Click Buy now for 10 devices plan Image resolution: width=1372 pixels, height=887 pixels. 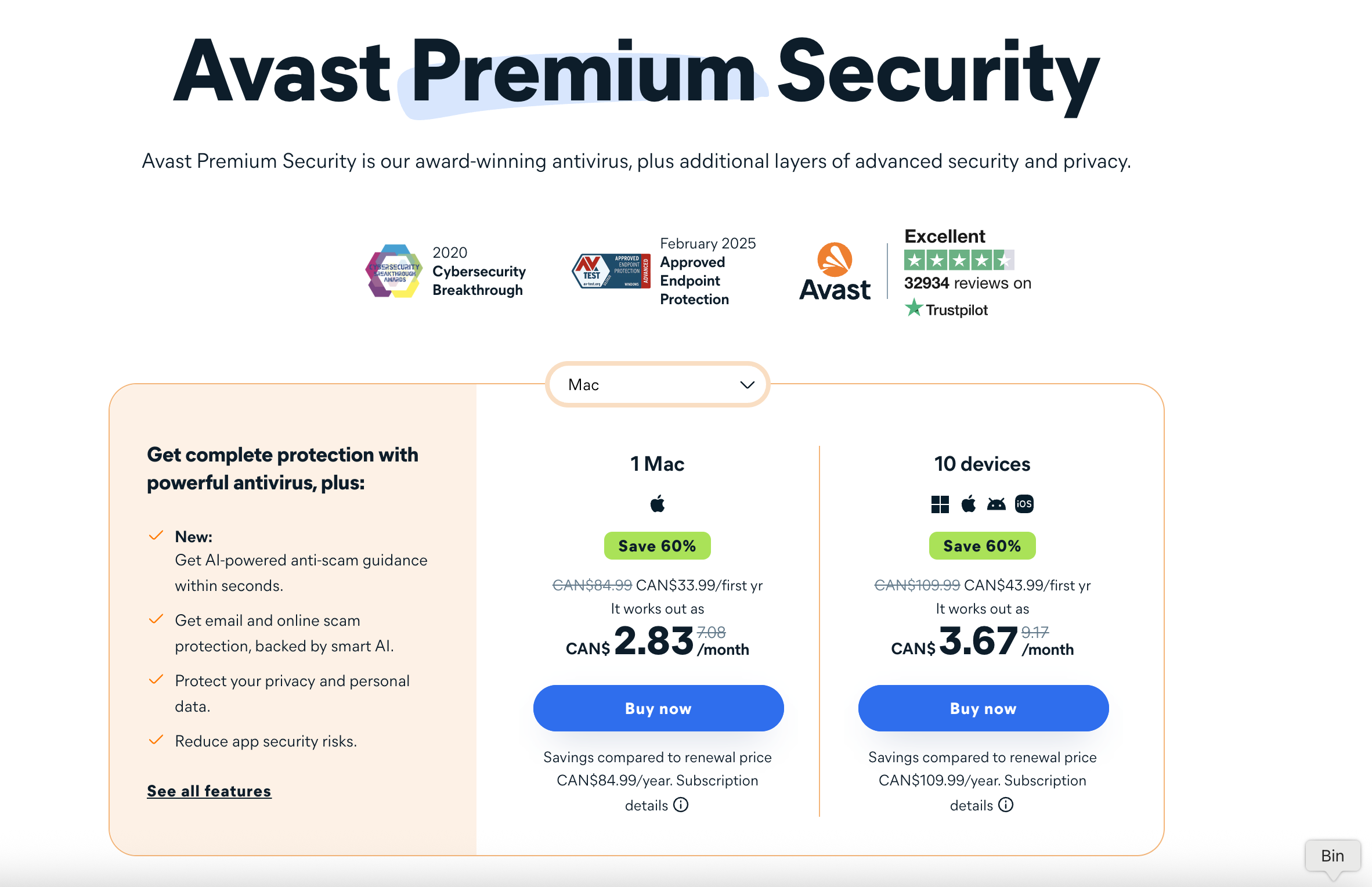point(983,708)
